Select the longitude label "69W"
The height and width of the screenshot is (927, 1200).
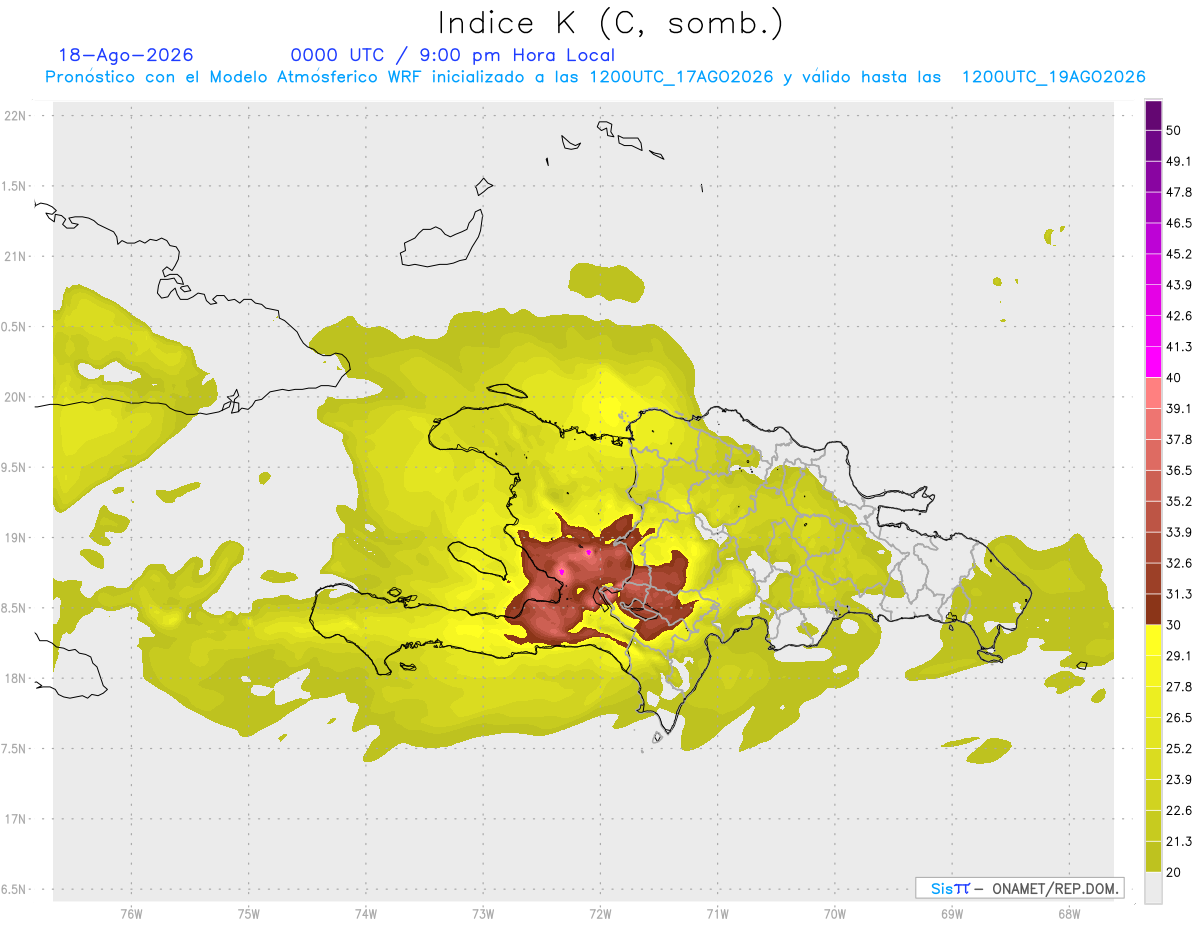point(951,913)
